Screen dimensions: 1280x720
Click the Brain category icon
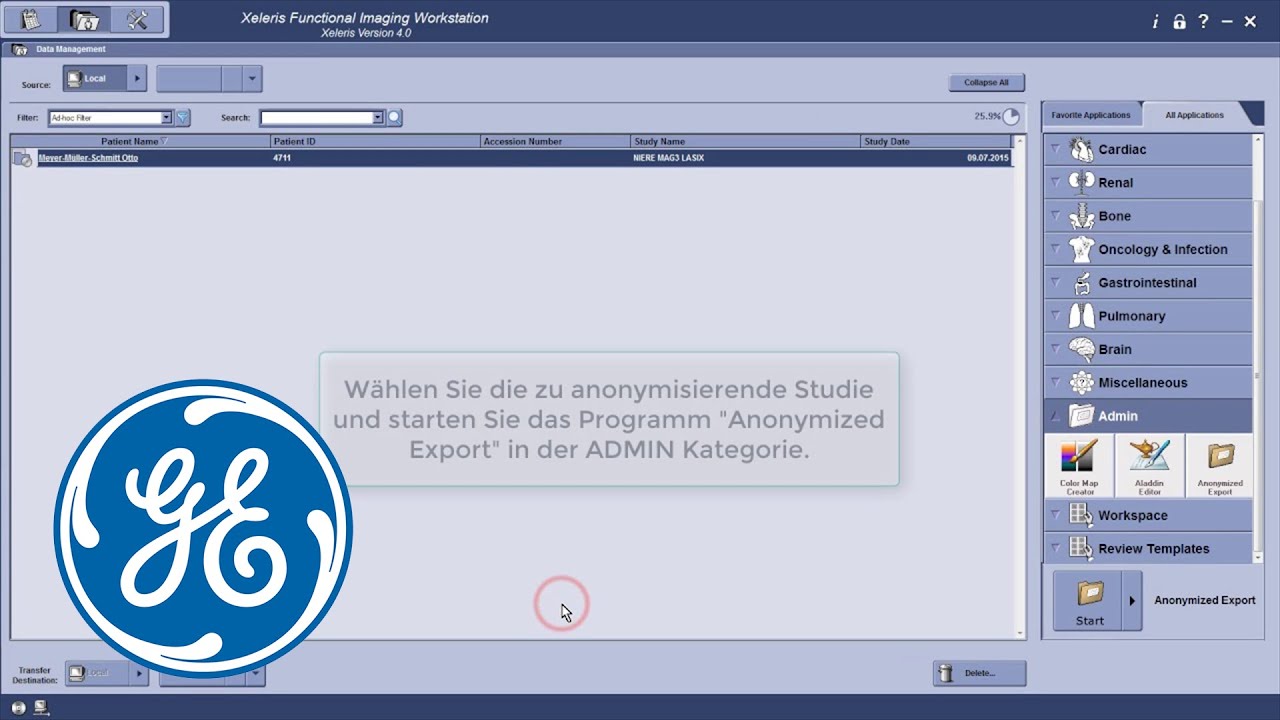pos(1081,349)
